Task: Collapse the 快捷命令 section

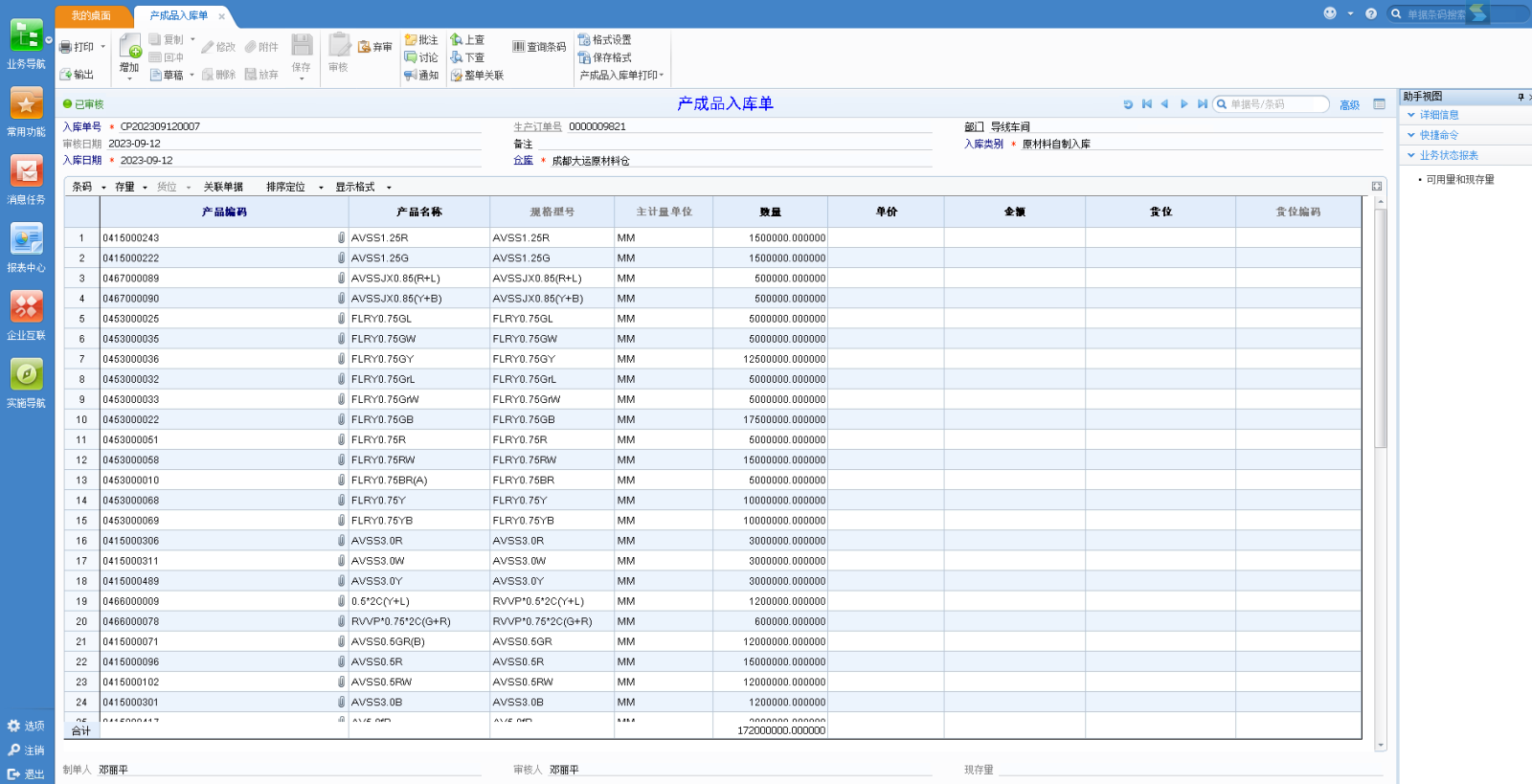Action: pos(1411,135)
